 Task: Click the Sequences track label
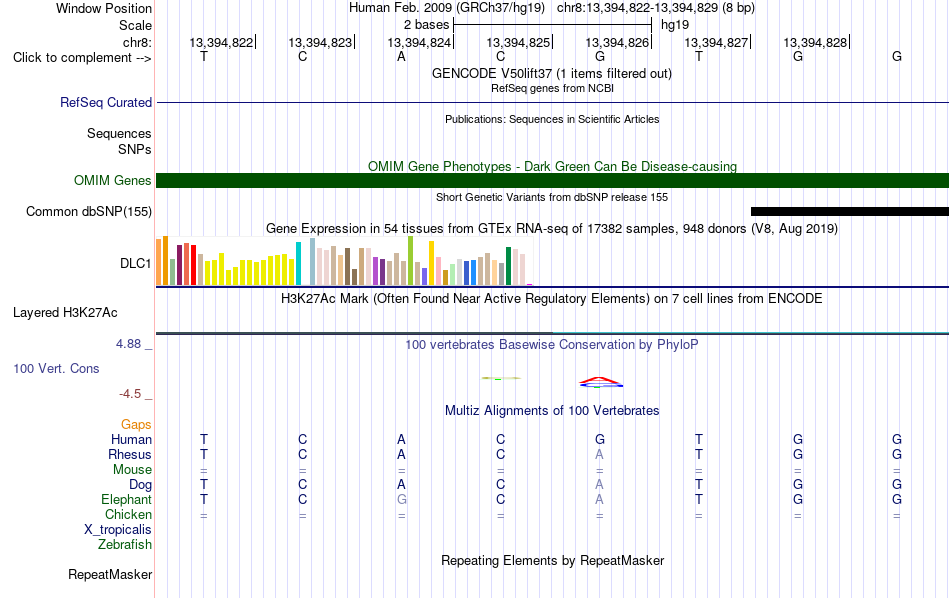coord(119,133)
